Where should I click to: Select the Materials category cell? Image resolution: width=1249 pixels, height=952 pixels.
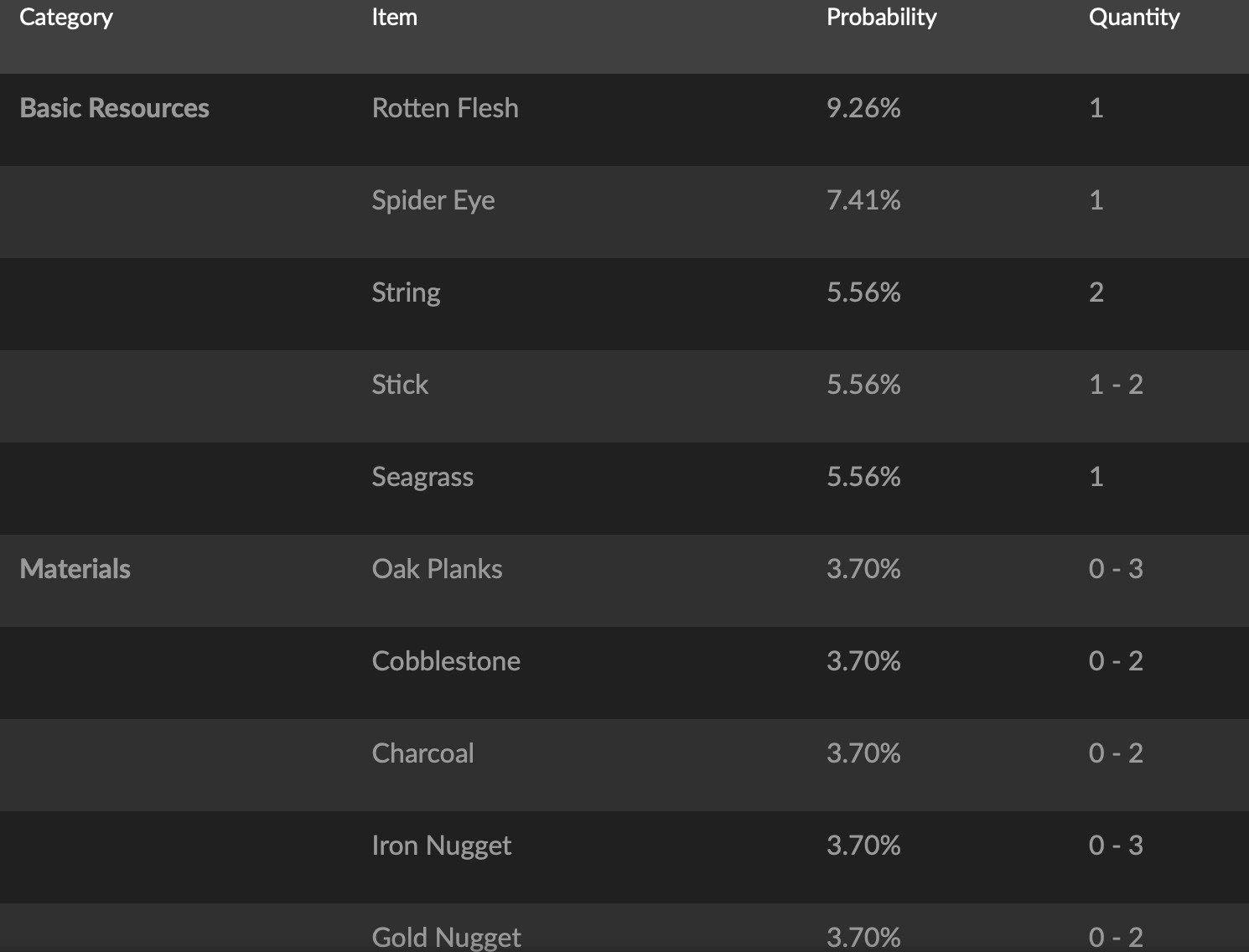click(75, 569)
